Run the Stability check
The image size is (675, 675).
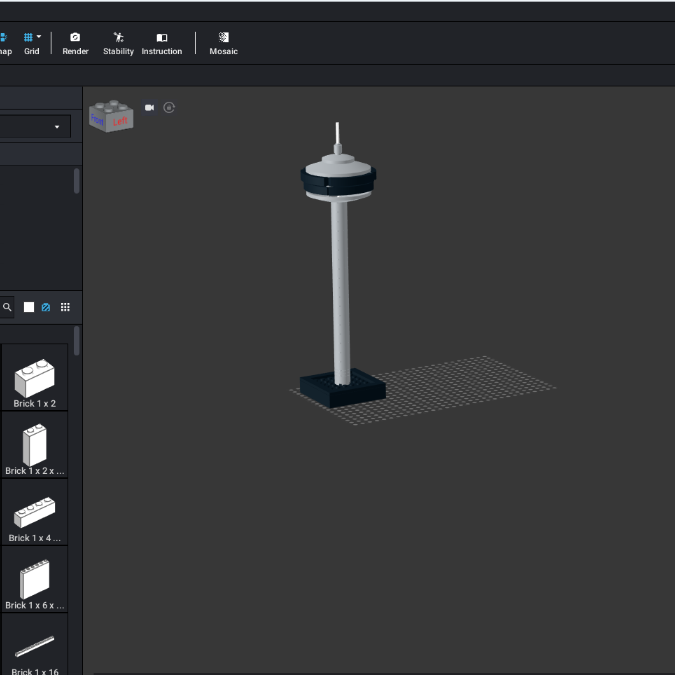point(118,43)
